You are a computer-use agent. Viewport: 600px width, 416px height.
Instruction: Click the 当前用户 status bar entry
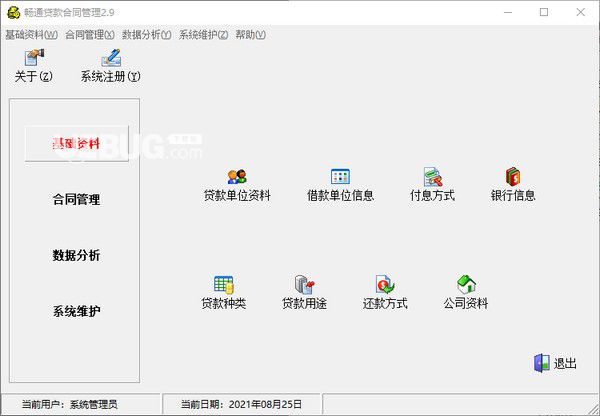tap(70, 404)
